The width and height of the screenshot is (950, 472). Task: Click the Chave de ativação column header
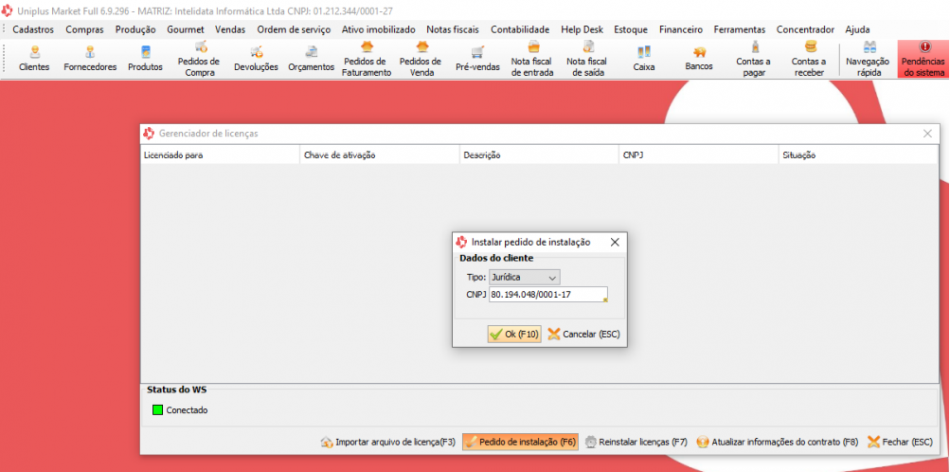click(380, 155)
